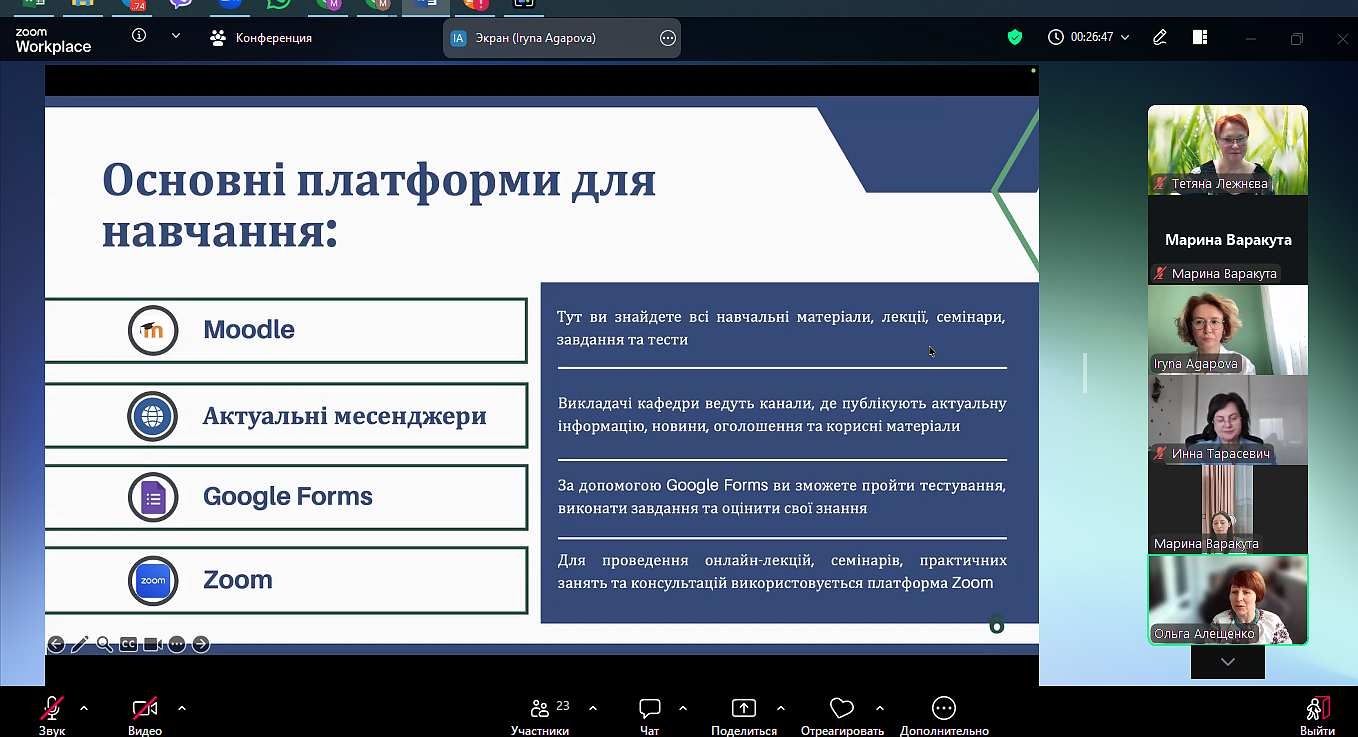Expand reaction options arrow beside Отреагировать
The width and height of the screenshot is (1358, 737).
click(880, 708)
